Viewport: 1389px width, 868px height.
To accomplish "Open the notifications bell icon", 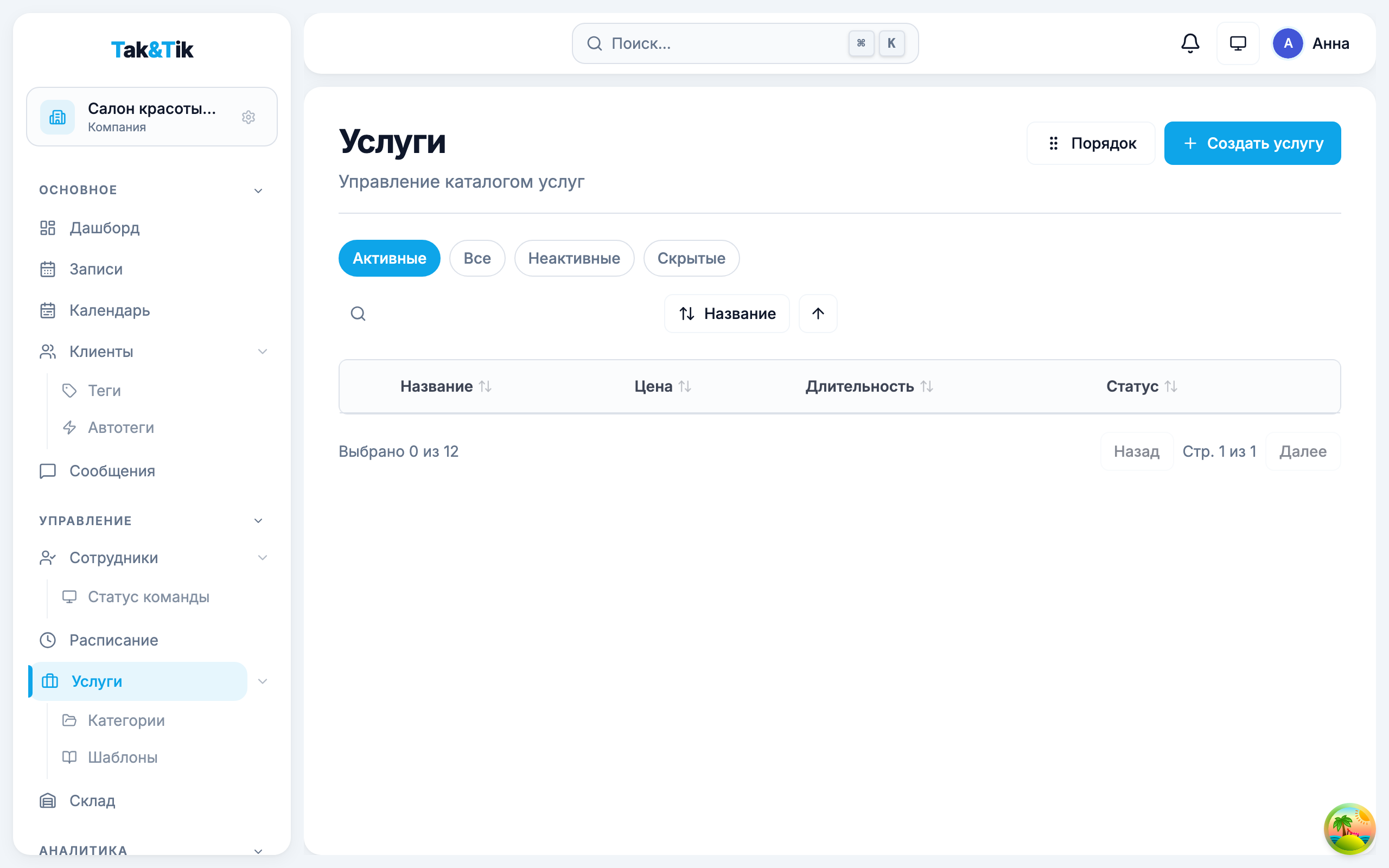I will [1190, 43].
